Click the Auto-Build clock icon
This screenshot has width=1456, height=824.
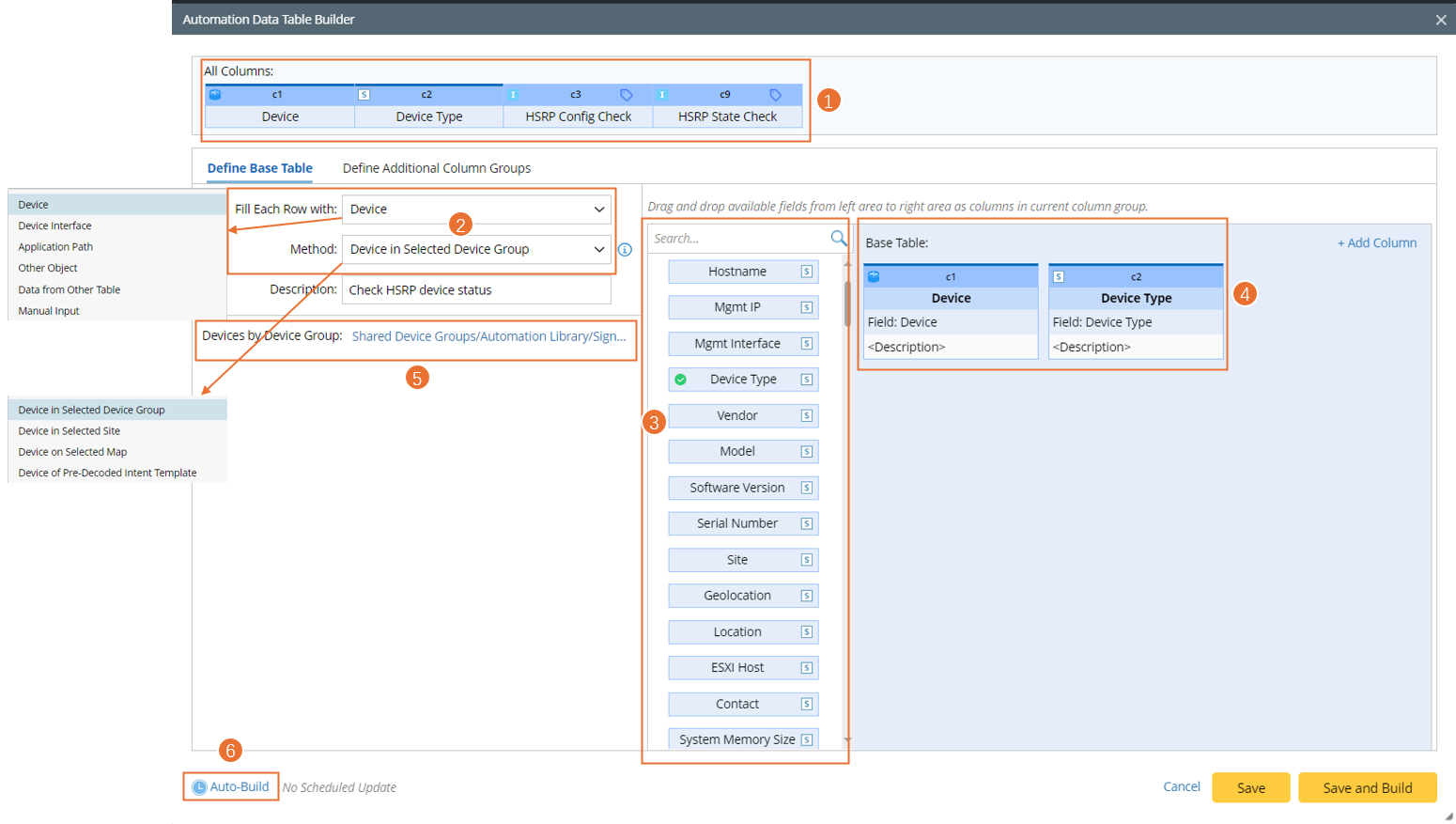(x=199, y=787)
